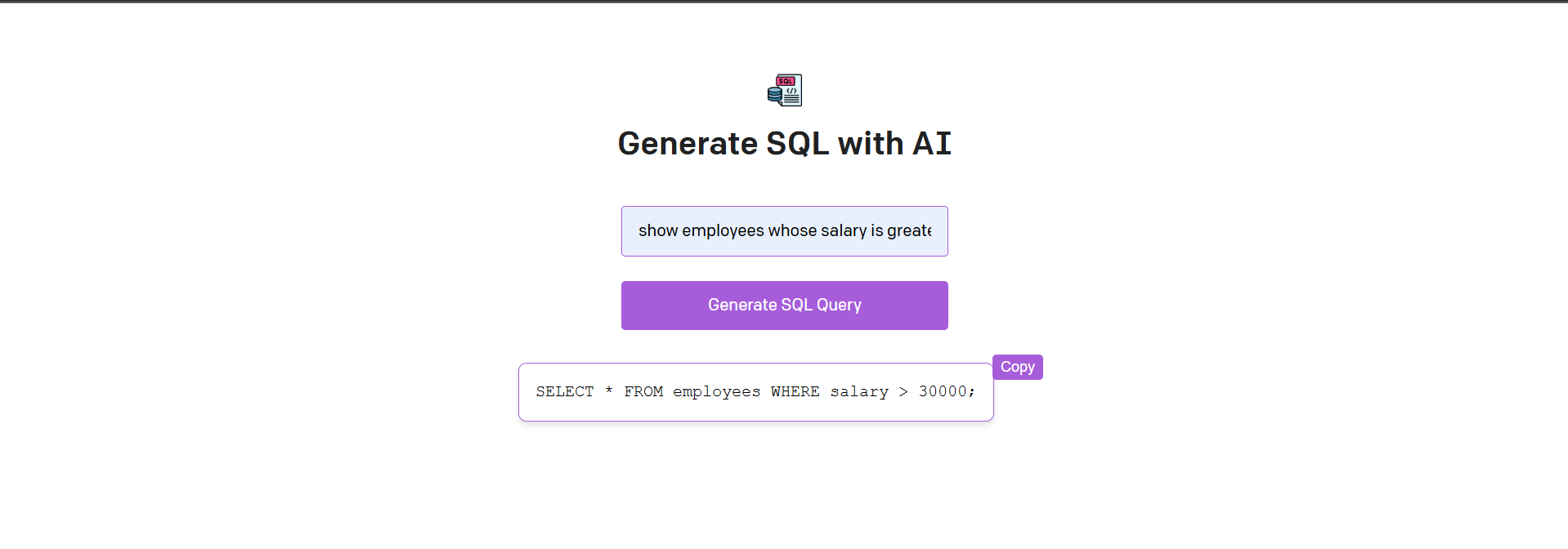Click the asterisk in the SQL output
The height and width of the screenshot is (549, 1568).
pyautogui.click(x=609, y=392)
